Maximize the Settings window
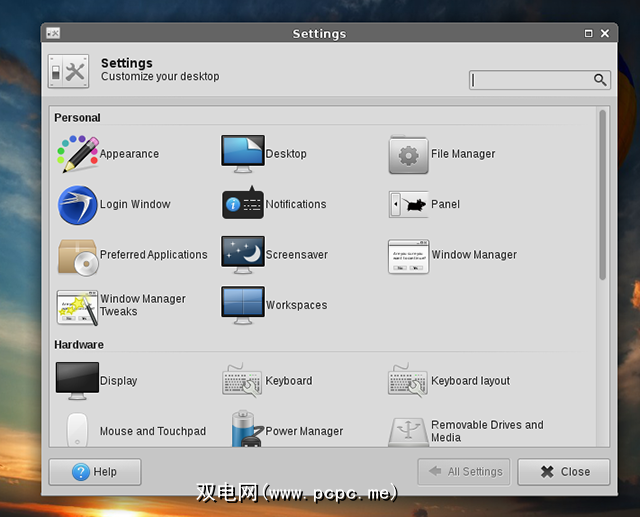 tap(589, 33)
